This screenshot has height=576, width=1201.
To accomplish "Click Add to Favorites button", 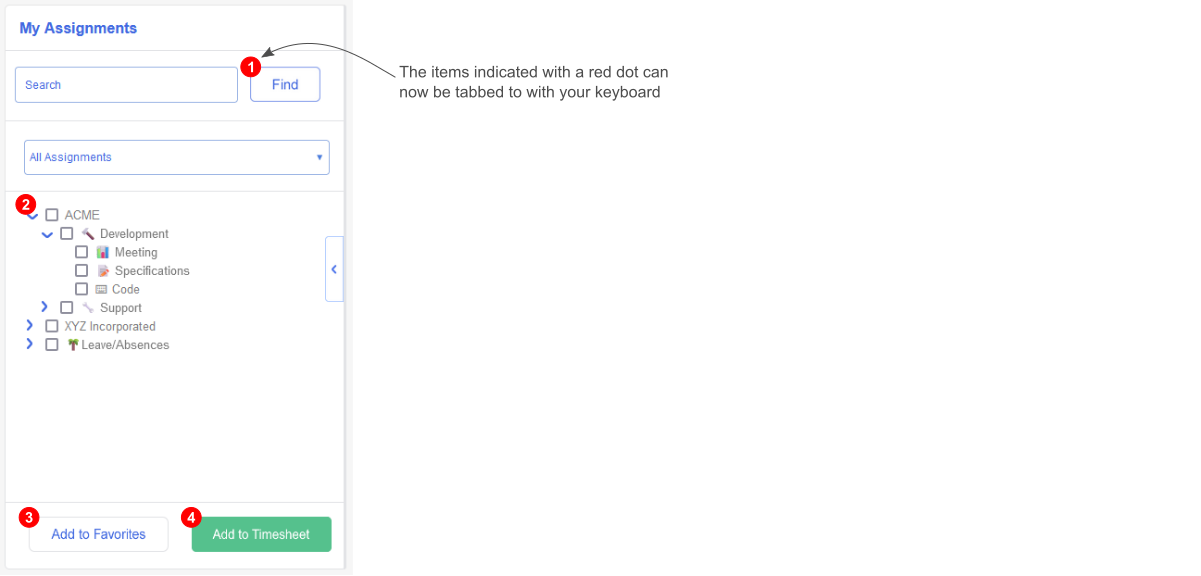I will pos(99,535).
